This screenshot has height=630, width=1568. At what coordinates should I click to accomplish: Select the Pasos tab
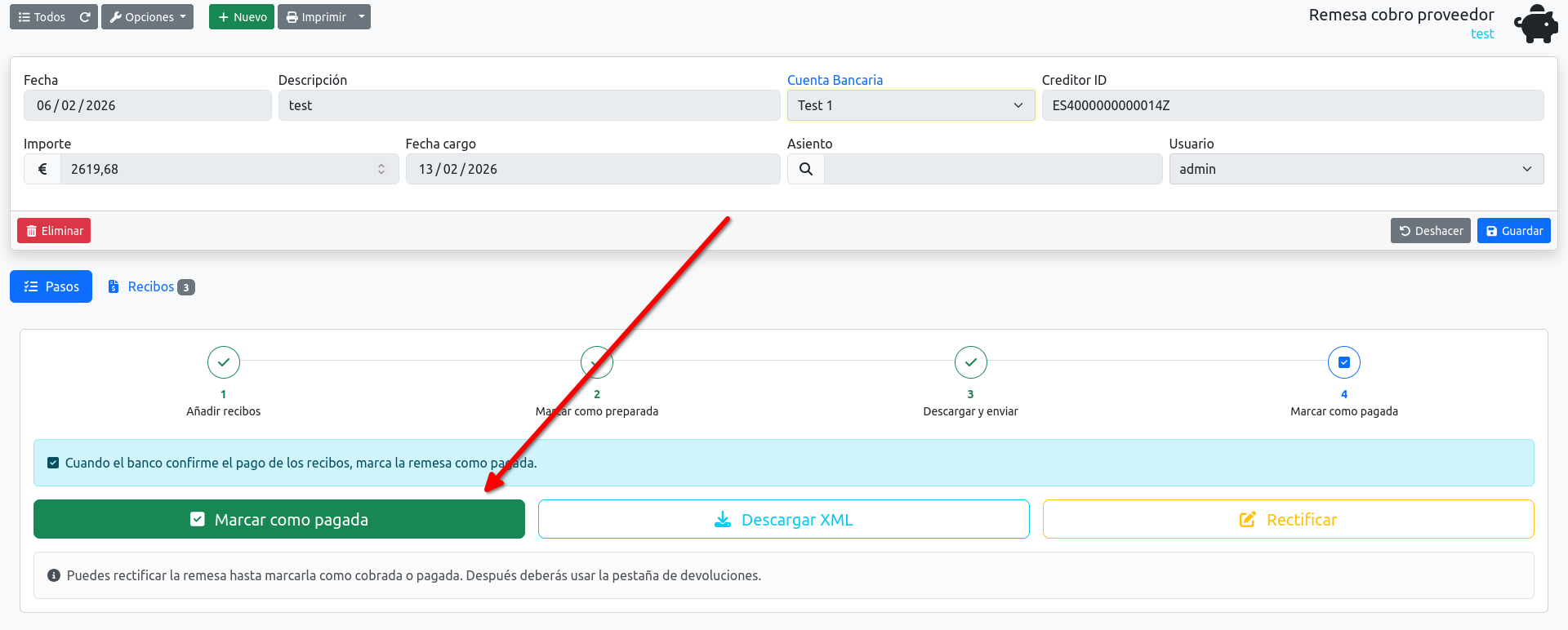click(51, 286)
